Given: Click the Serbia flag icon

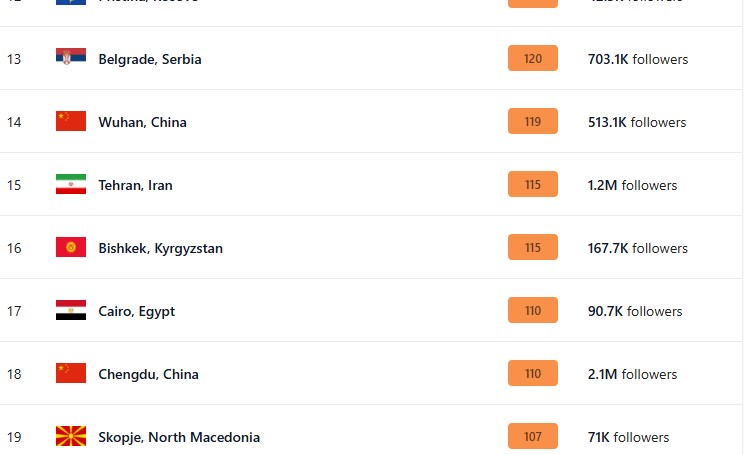Looking at the screenshot, I should (x=71, y=58).
